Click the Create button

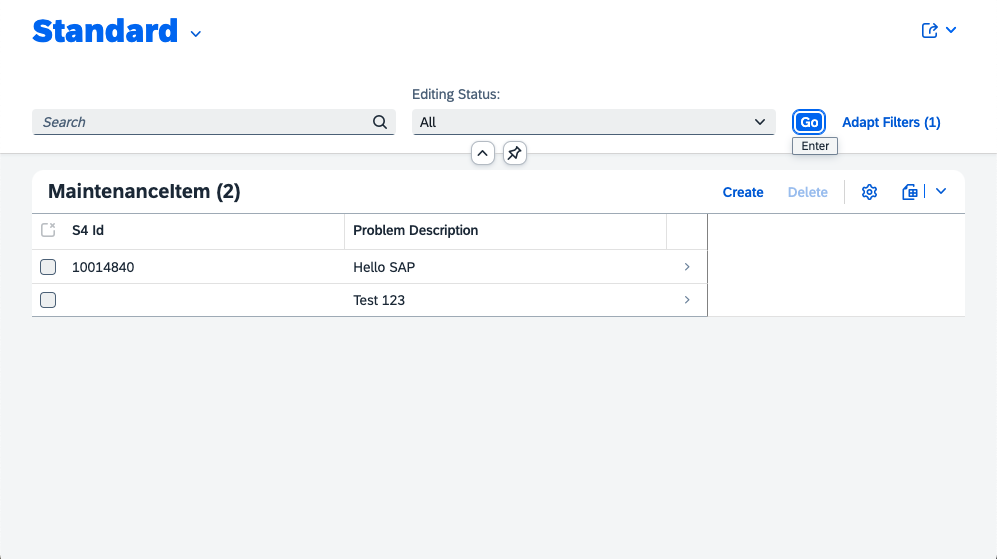pyautogui.click(x=743, y=192)
